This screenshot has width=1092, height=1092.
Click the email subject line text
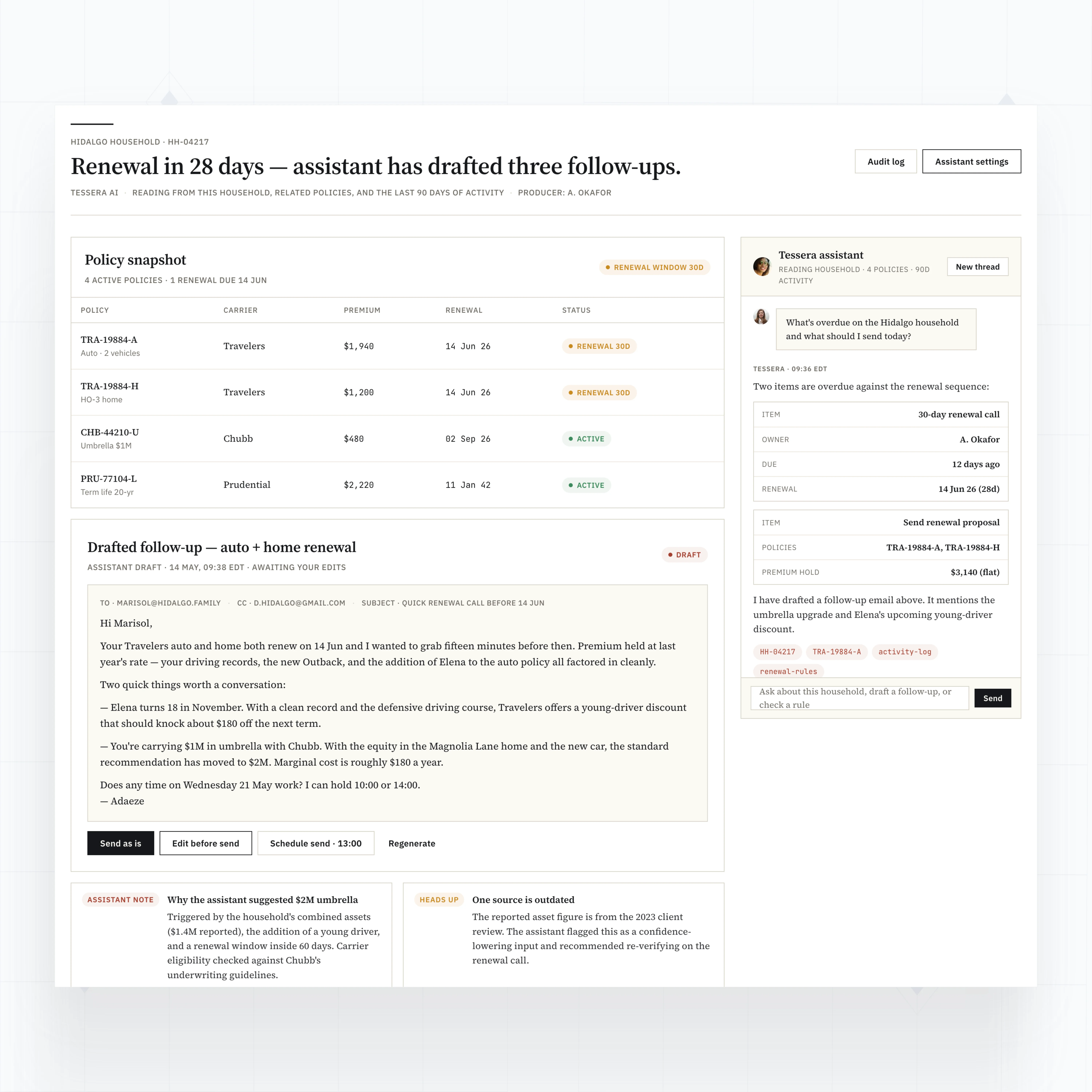(453, 603)
